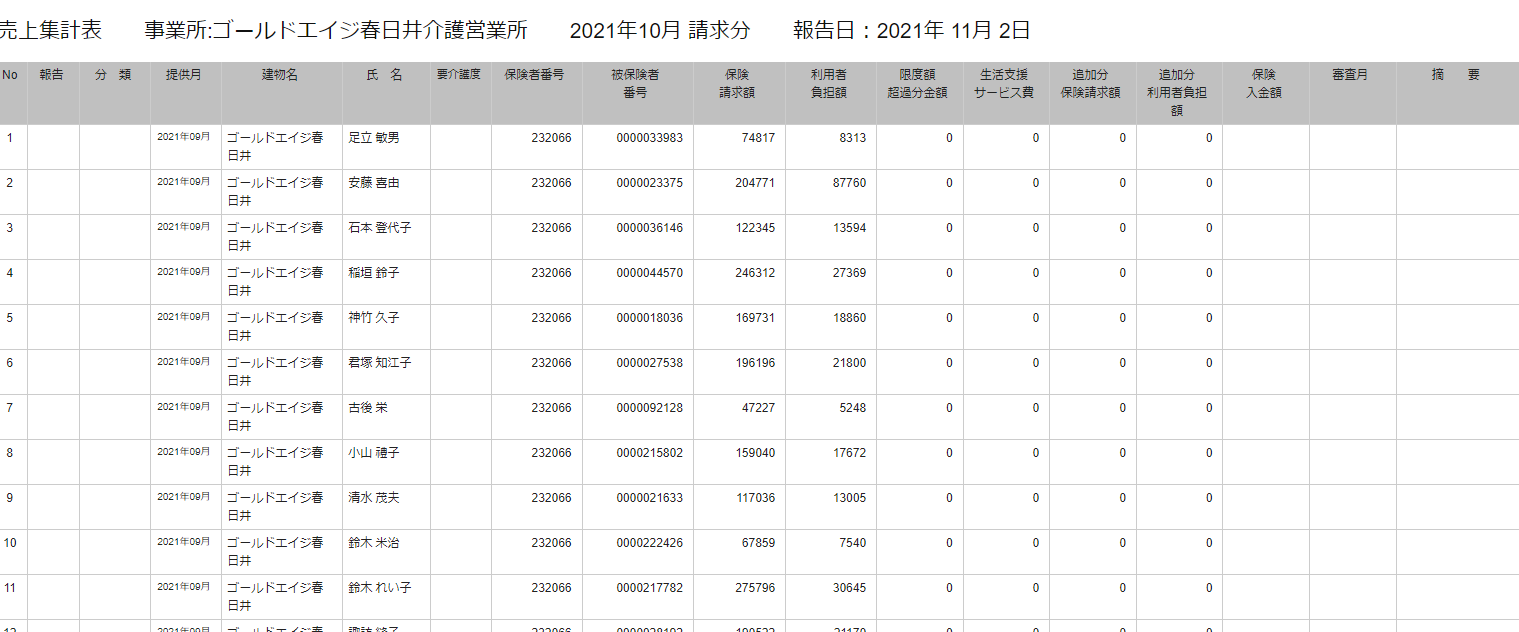The image size is (1519, 632).
Task: Click the 提供月 column header
Action: pos(185,75)
